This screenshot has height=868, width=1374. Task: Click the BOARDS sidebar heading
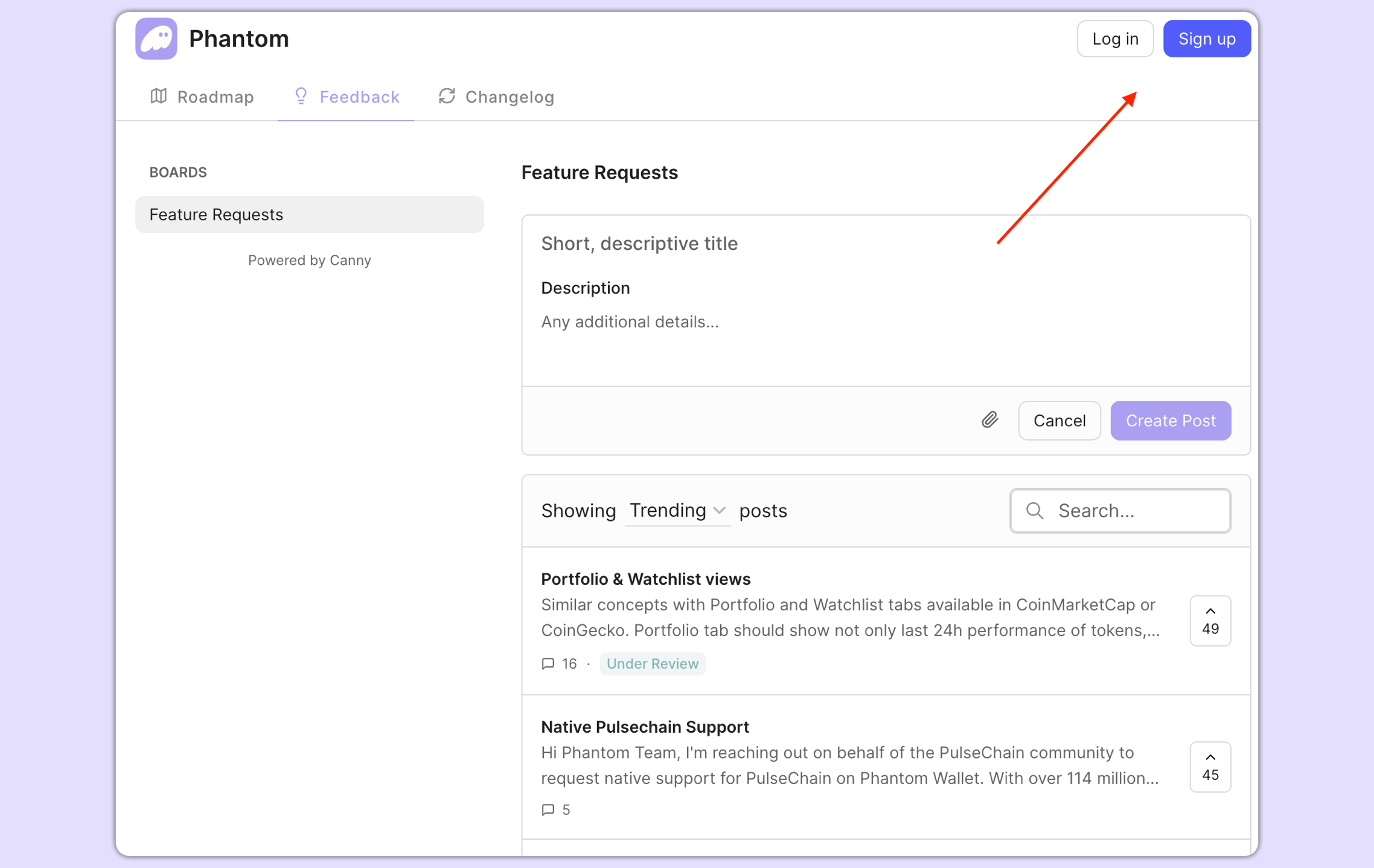coord(178,173)
